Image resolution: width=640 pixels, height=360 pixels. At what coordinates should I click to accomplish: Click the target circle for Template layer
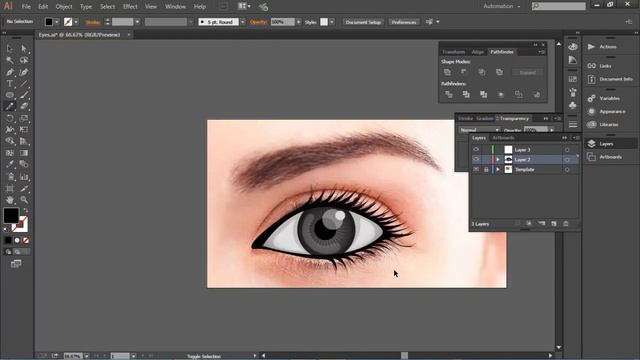pos(567,169)
